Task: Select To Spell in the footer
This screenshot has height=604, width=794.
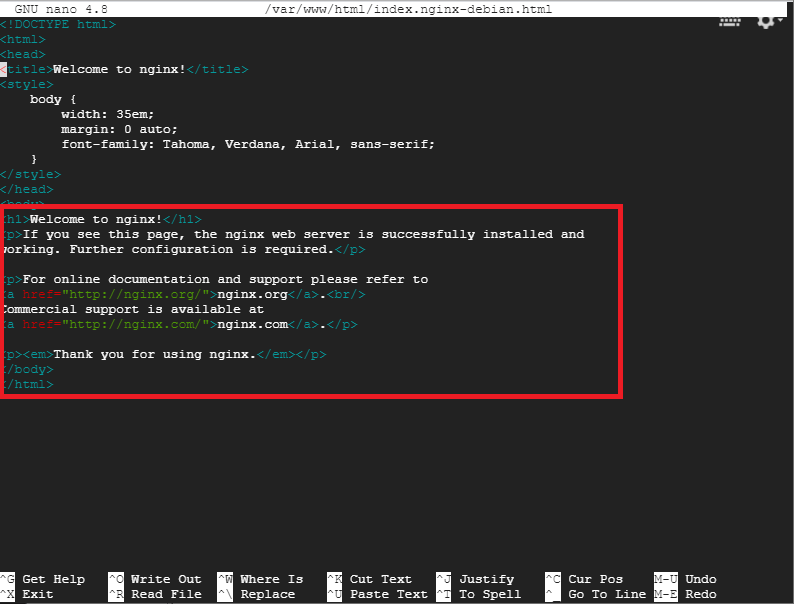Action: [490, 594]
